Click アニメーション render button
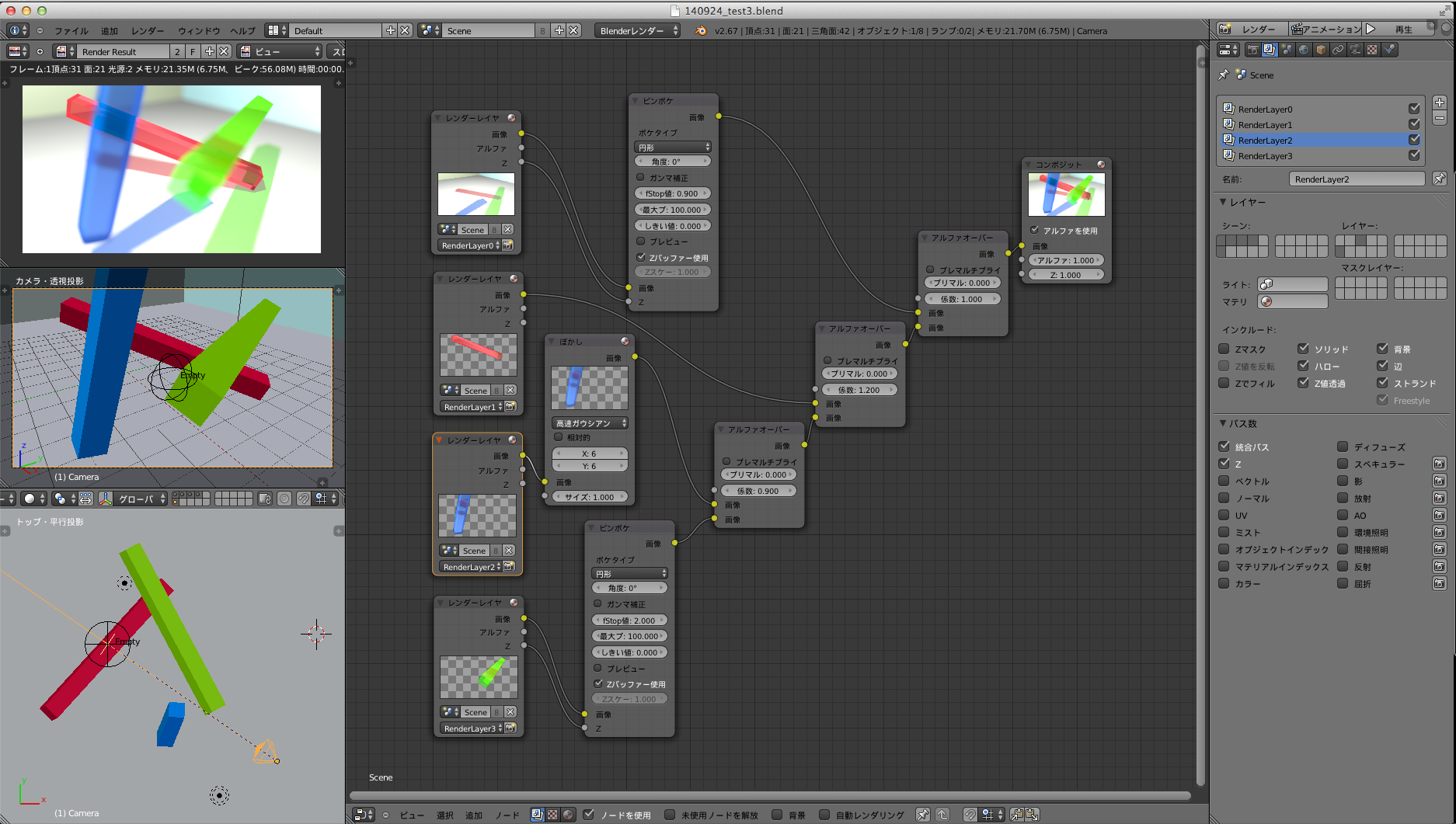Viewport: 1456px width, 824px height. click(1325, 29)
